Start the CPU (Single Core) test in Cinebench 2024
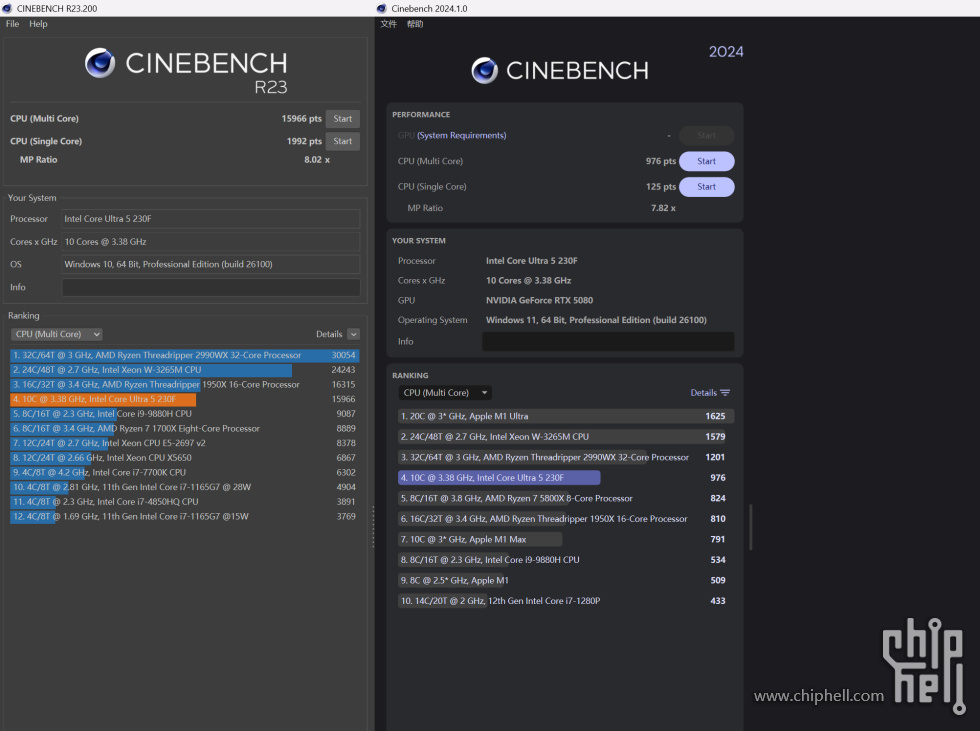This screenshot has height=731, width=980. pos(706,187)
